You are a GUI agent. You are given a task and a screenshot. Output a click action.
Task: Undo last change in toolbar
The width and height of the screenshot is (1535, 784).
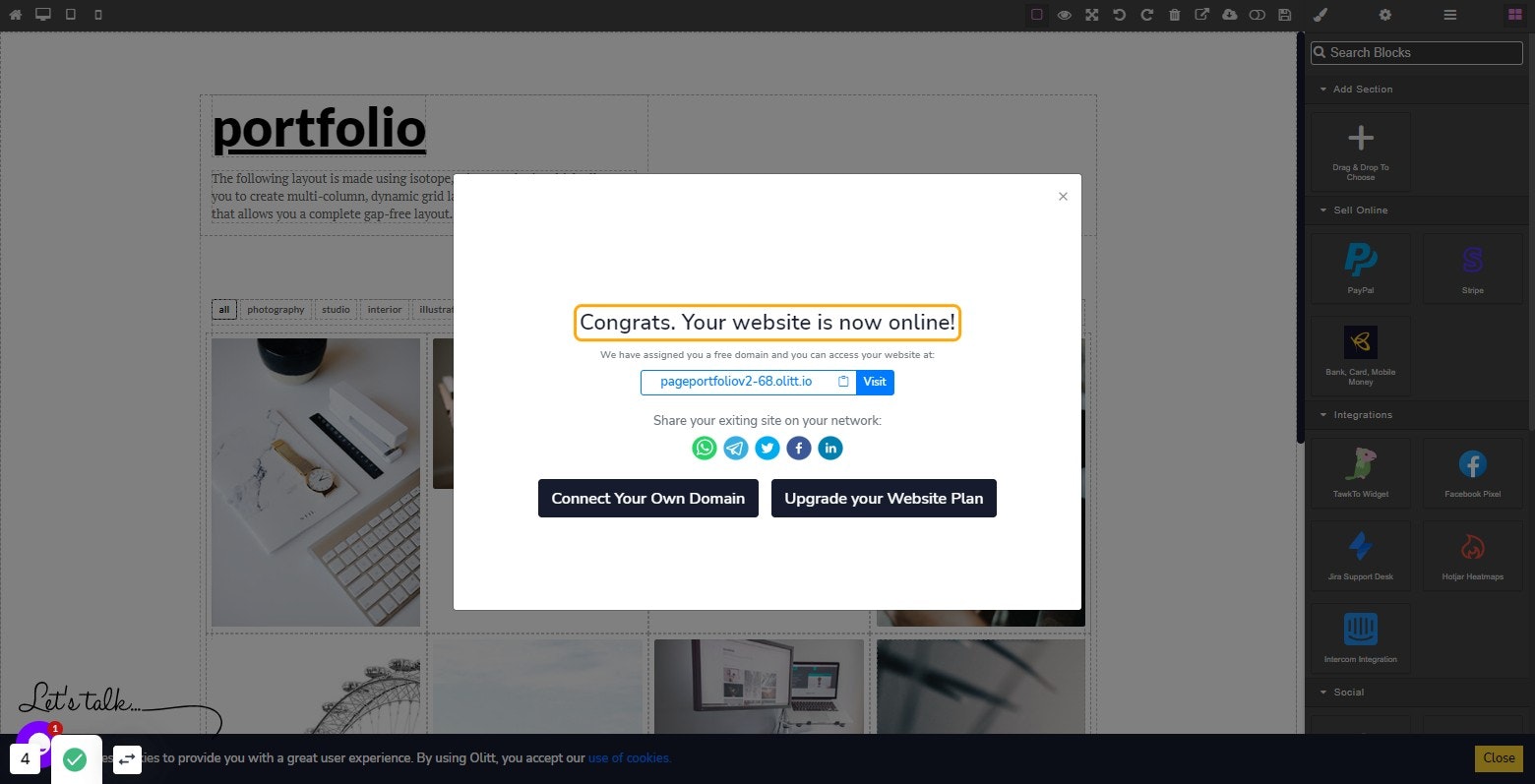pyautogui.click(x=1120, y=15)
